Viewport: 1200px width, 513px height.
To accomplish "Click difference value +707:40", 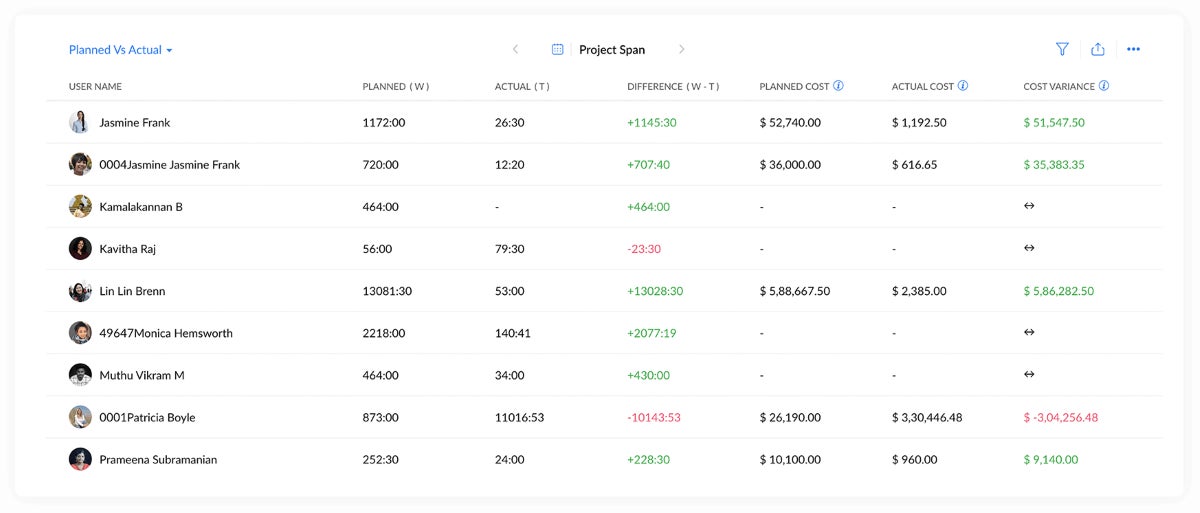I will [649, 165].
